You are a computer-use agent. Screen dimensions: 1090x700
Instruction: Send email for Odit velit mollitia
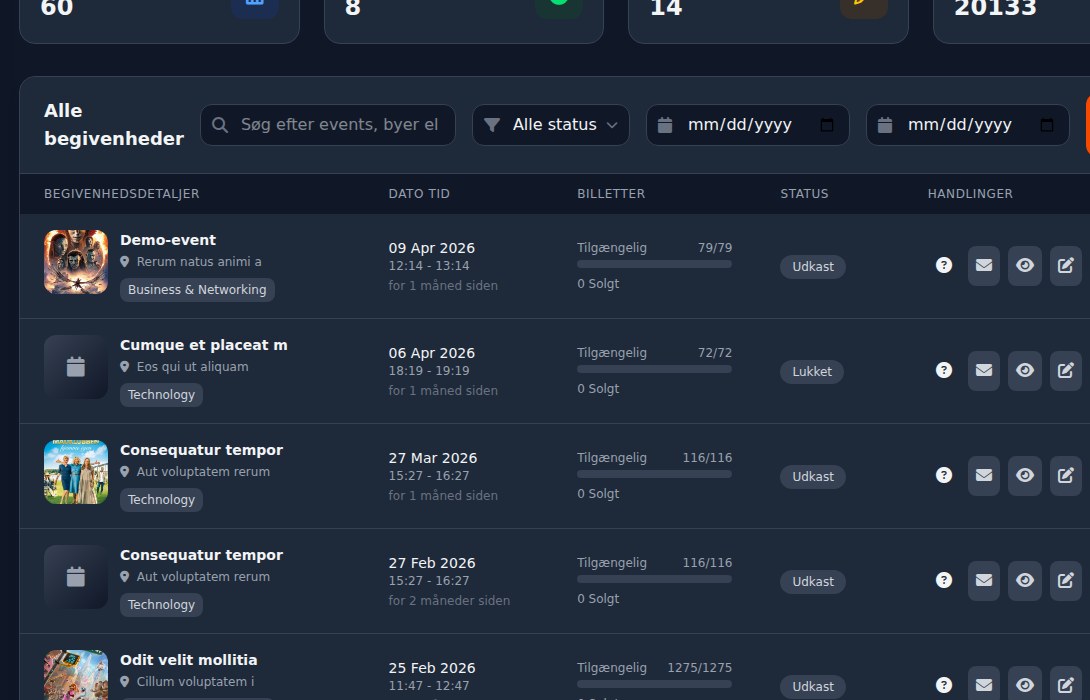(x=984, y=683)
